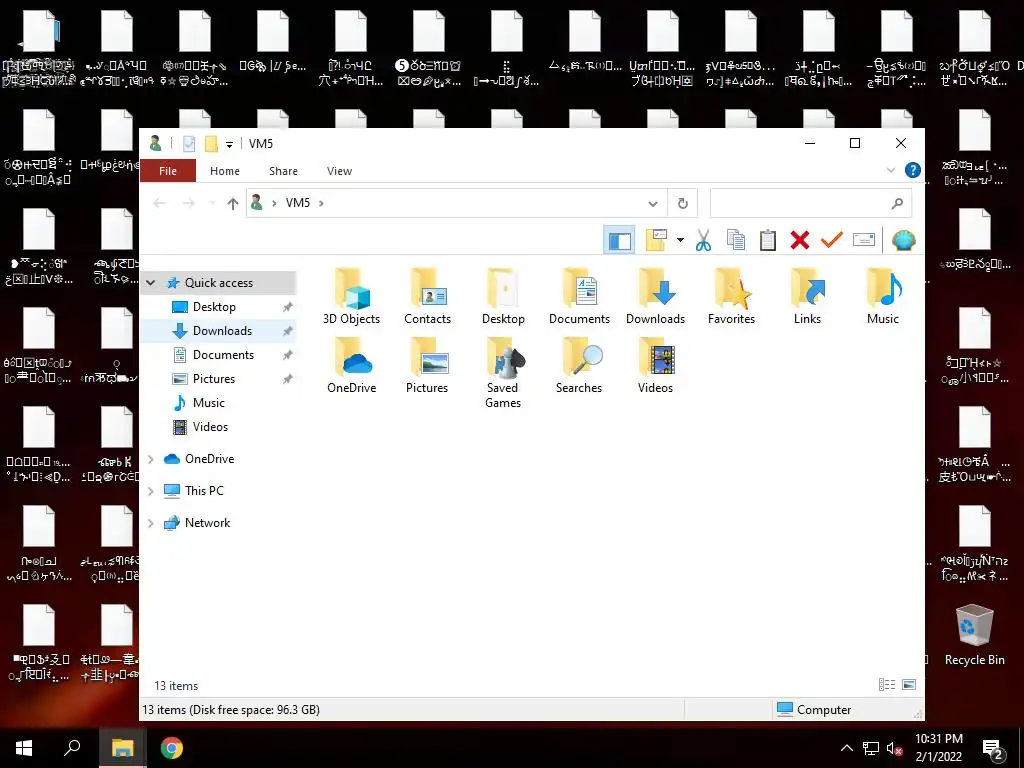
Task: Go up one folder level
Action: (x=232, y=204)
